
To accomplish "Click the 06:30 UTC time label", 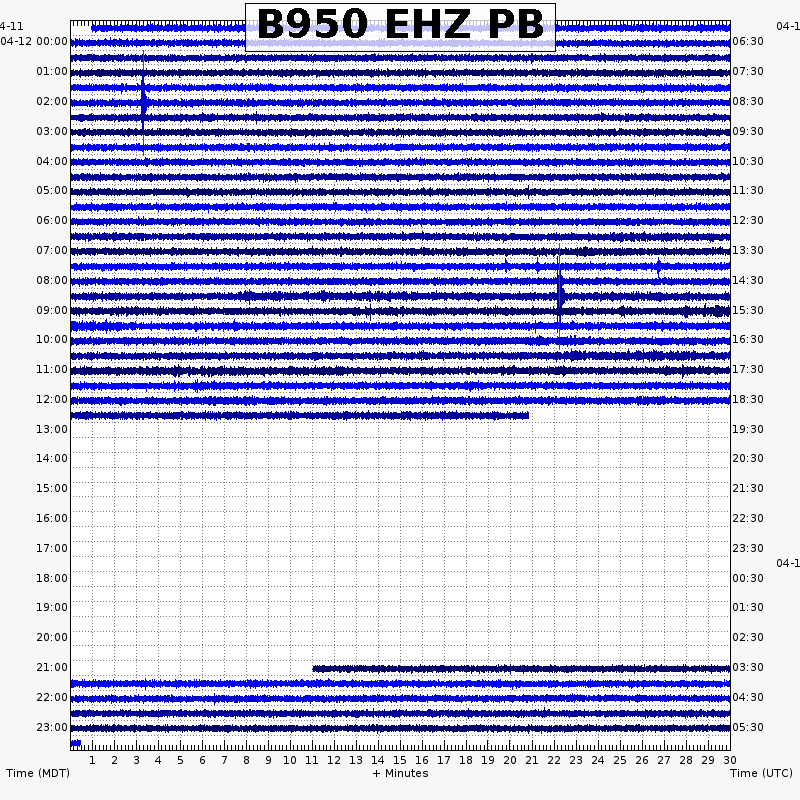I will pos(748,42).
